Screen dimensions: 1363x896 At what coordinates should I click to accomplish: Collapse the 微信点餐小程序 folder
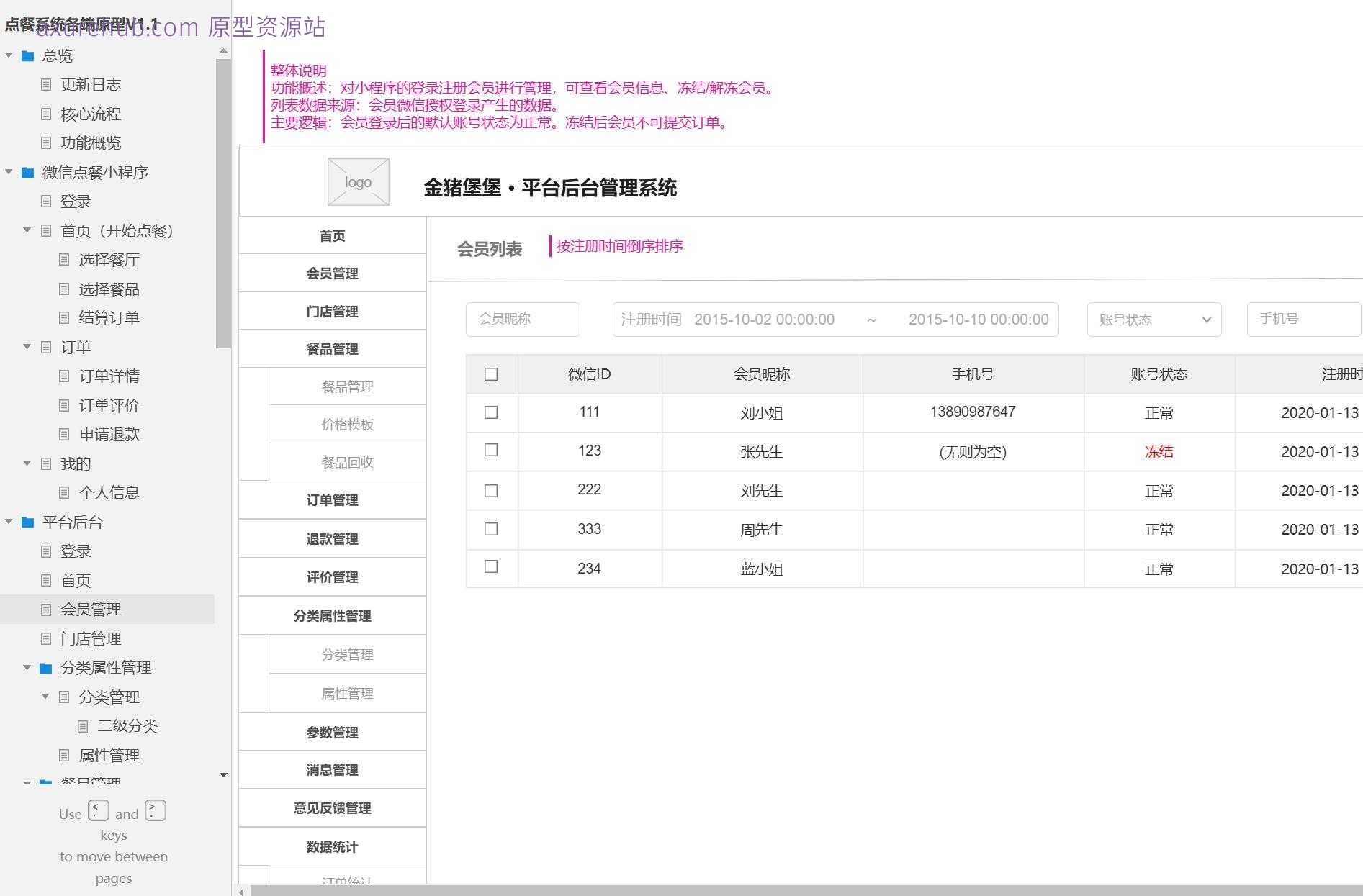[x=9, y=172]
